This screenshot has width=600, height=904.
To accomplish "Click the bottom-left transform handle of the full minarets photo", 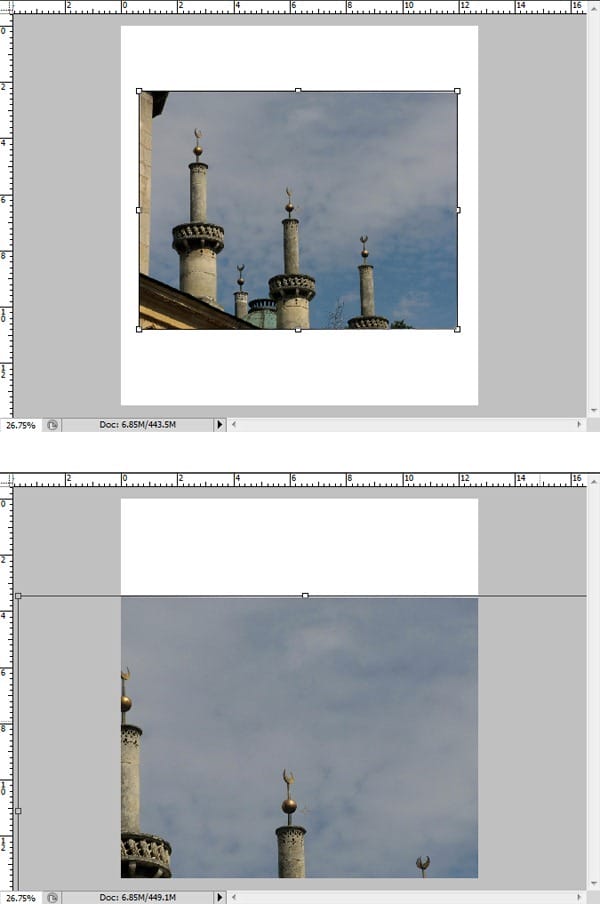I will pyautogui.click(x=139, y=329).
